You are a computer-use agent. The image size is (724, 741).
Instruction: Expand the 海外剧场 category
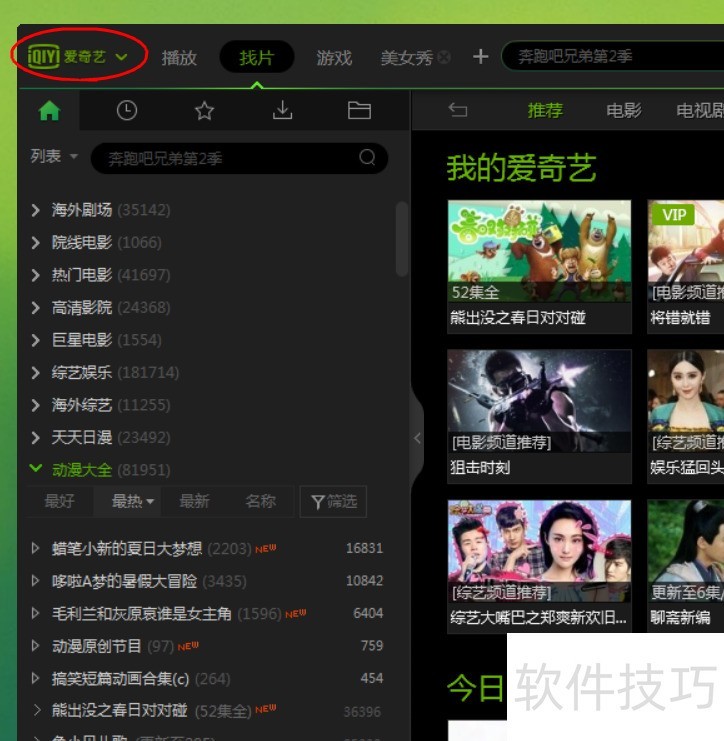coord(36,210)
